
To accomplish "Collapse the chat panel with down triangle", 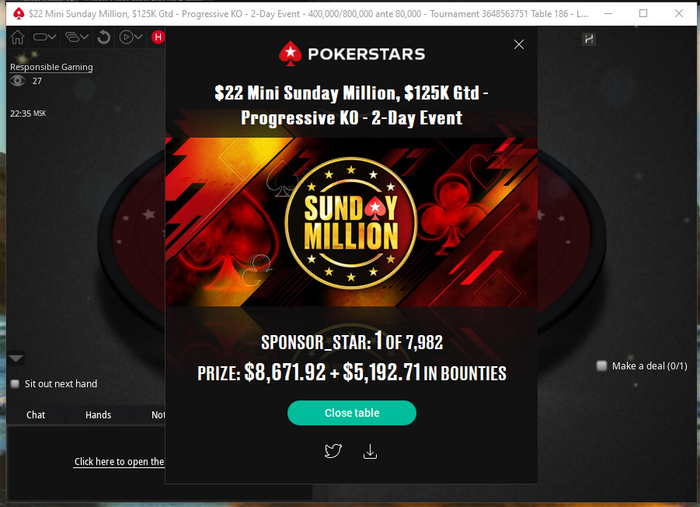I will pos(16,358).
